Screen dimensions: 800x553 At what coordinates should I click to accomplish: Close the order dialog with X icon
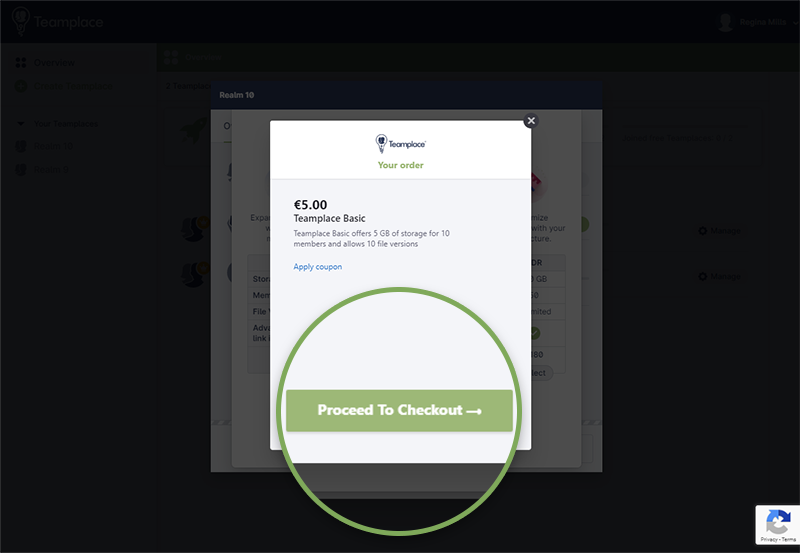(531, 121)
